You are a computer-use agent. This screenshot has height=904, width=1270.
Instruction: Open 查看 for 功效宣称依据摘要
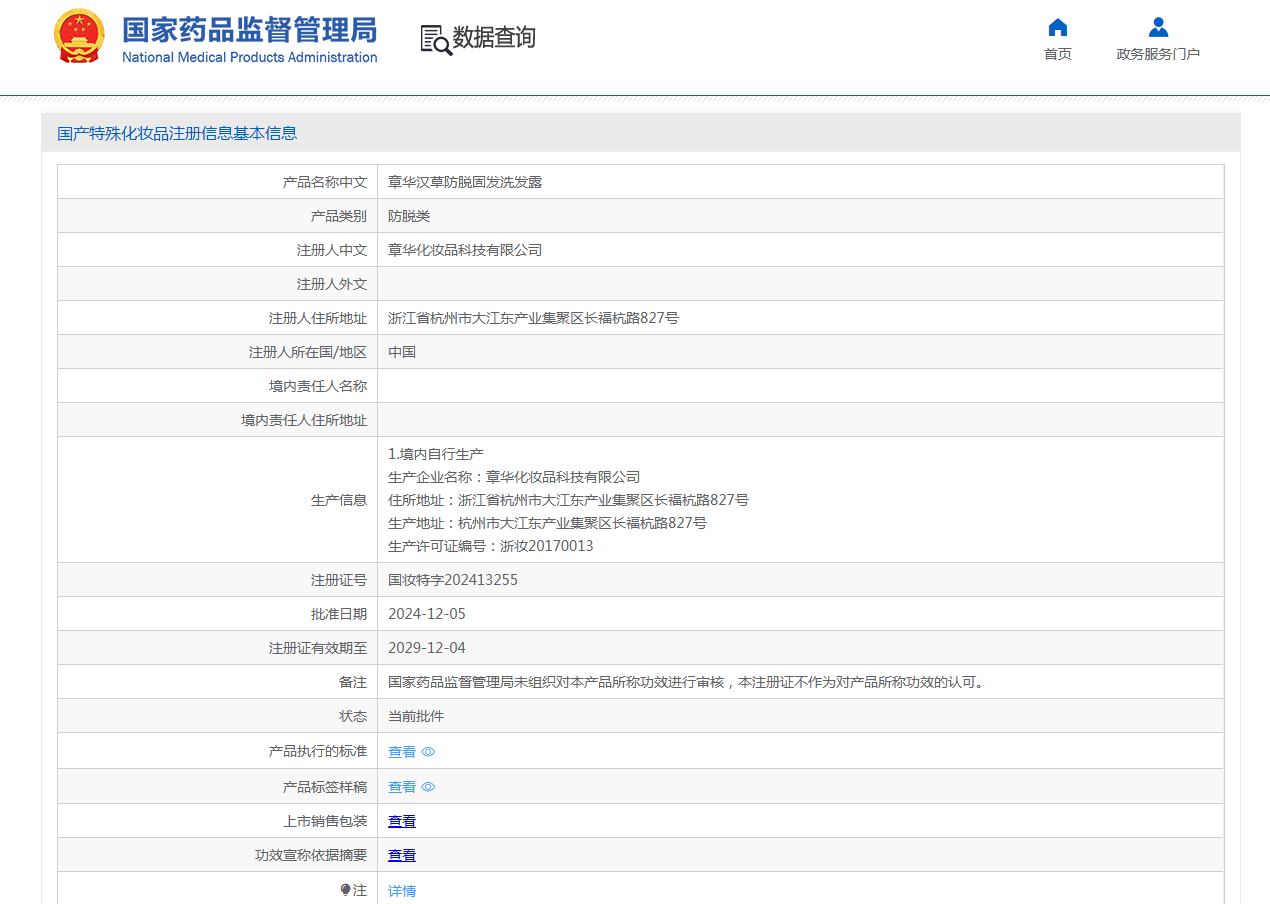coord(402,855)
